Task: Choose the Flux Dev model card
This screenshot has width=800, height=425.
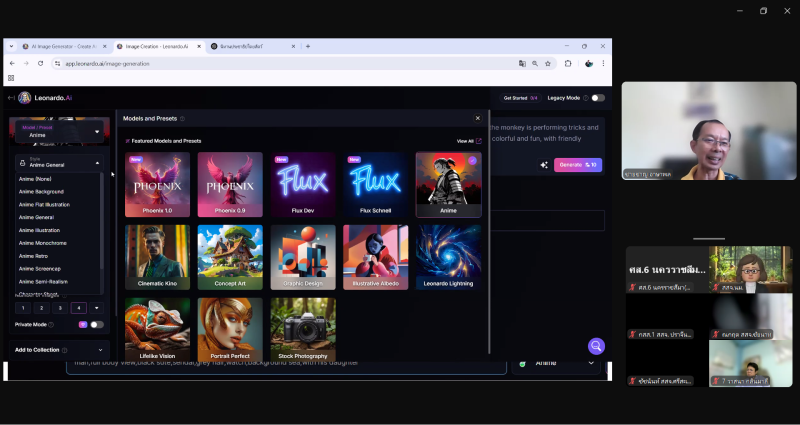Action: point(303,185)
